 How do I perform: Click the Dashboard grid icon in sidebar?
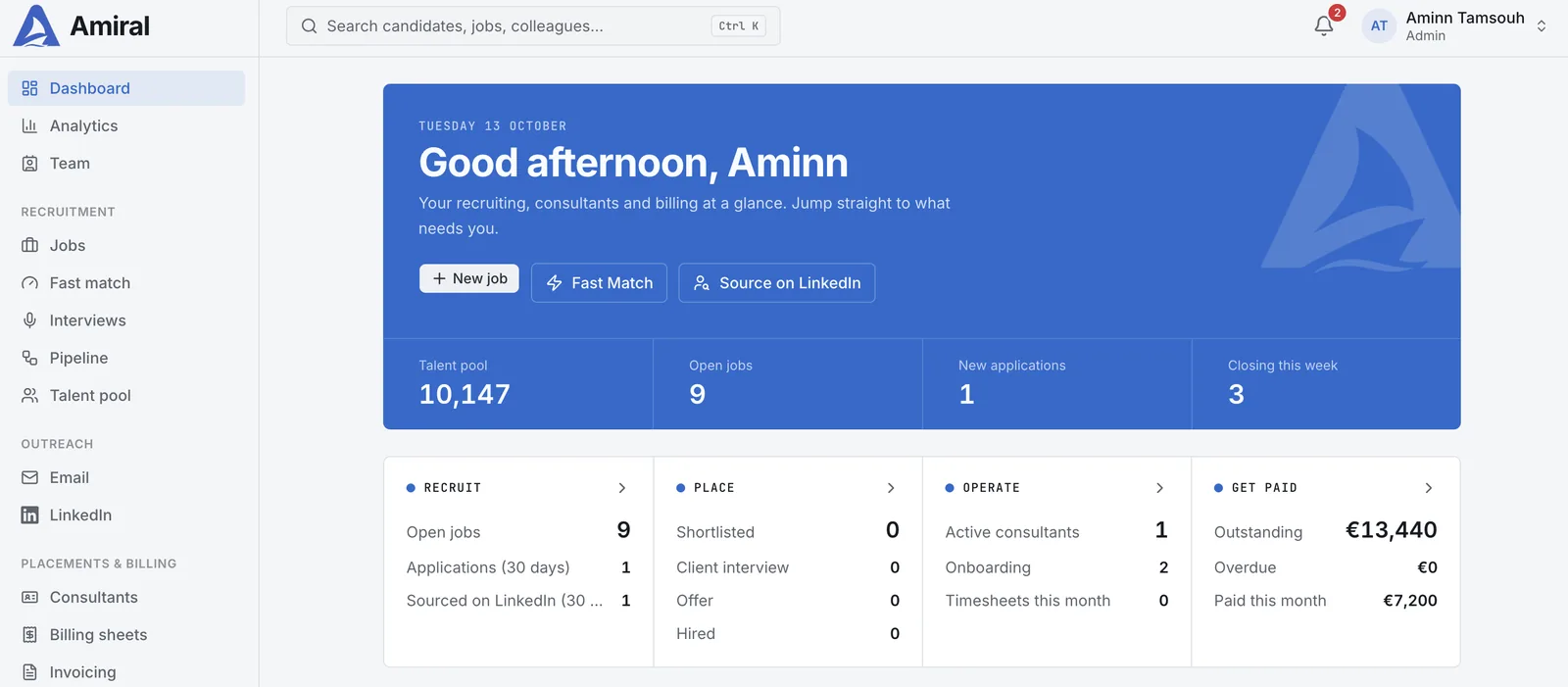(30, 88)
